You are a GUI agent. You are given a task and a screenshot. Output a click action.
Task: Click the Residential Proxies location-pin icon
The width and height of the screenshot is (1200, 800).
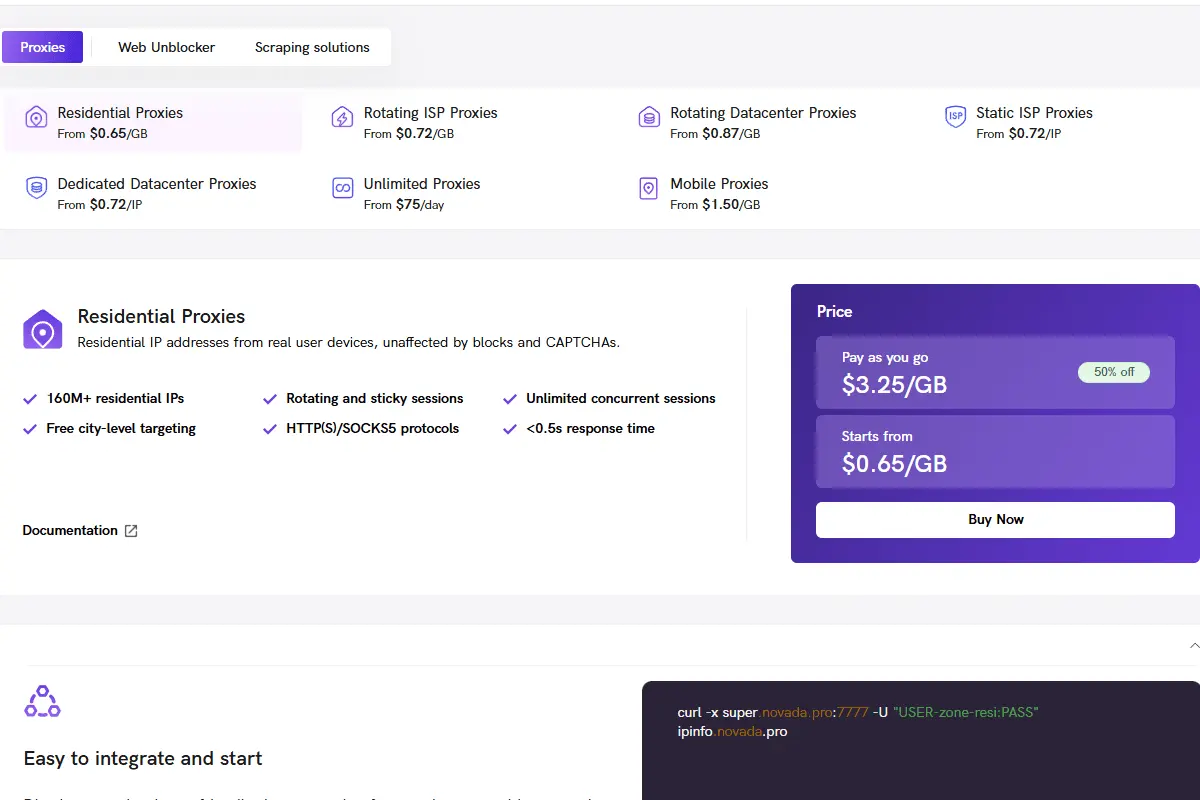point(36,117)
